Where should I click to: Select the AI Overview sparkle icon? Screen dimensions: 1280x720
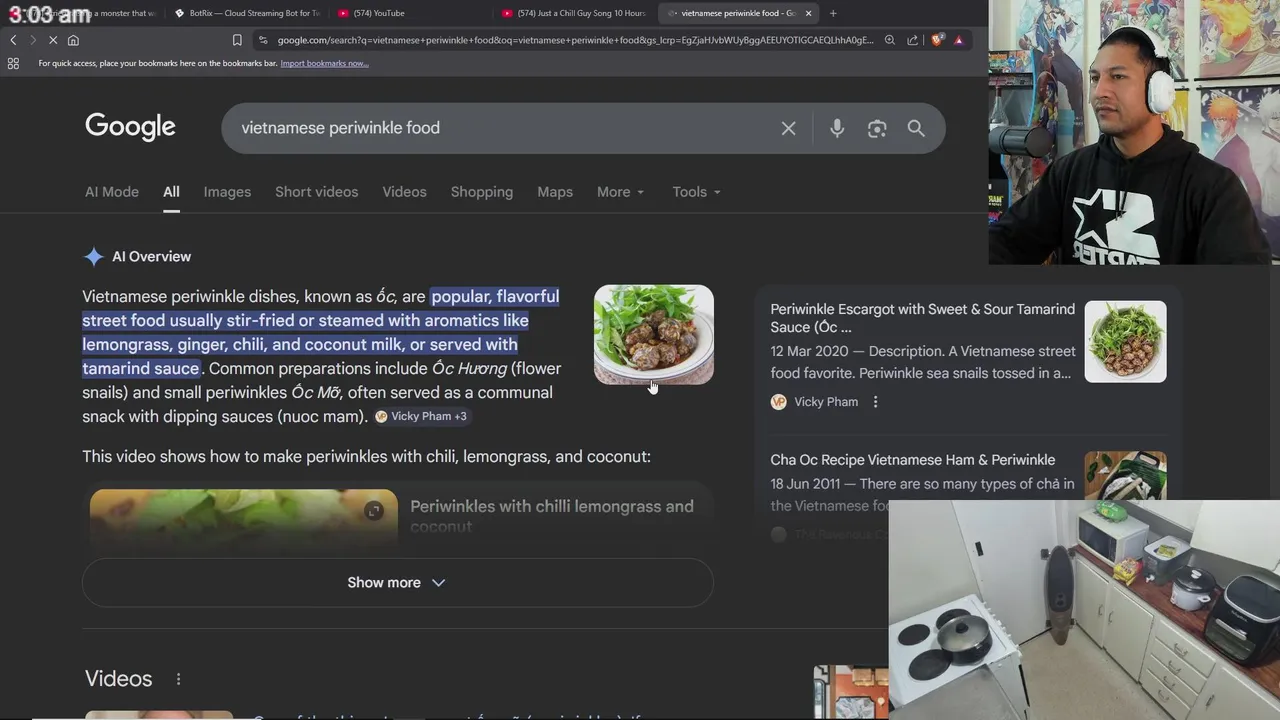93,257
